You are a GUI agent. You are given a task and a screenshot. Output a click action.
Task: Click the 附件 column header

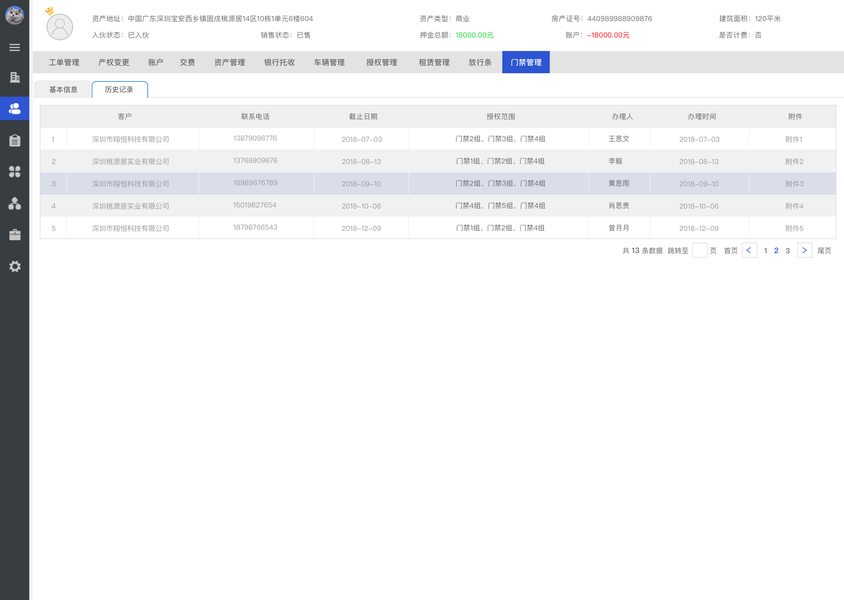(x=794, y=117)
